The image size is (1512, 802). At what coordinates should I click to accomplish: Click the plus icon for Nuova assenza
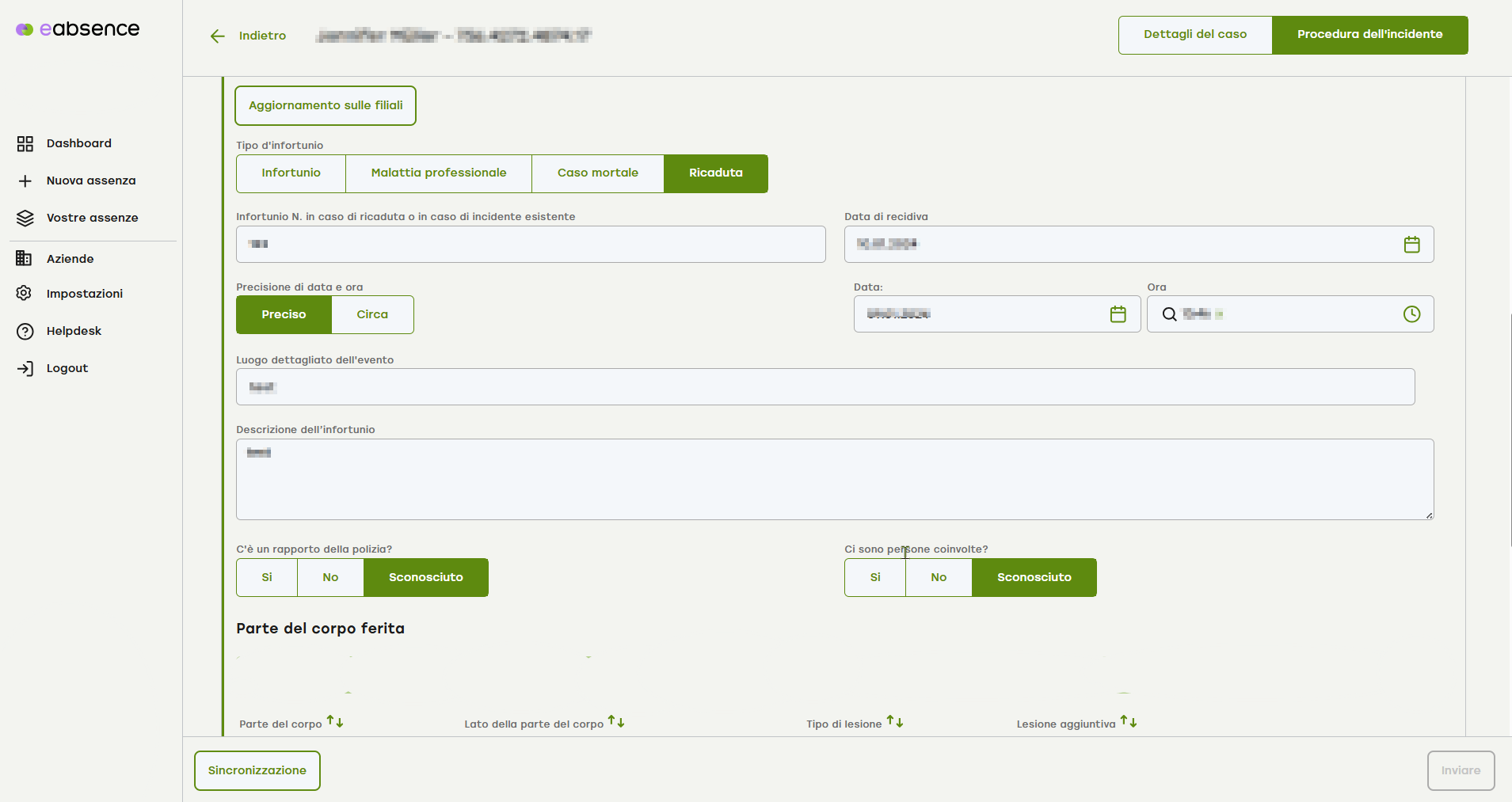(25, 181)
